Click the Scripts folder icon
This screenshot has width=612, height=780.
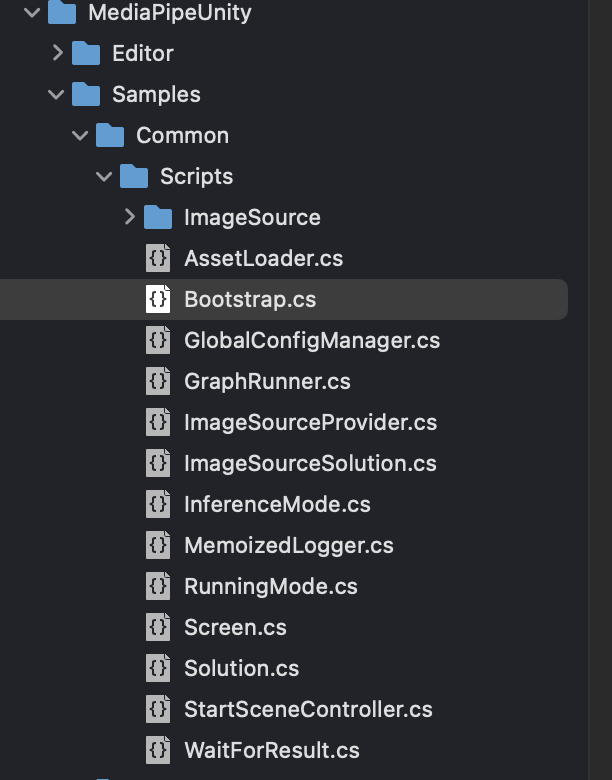[x=134, y=176]
